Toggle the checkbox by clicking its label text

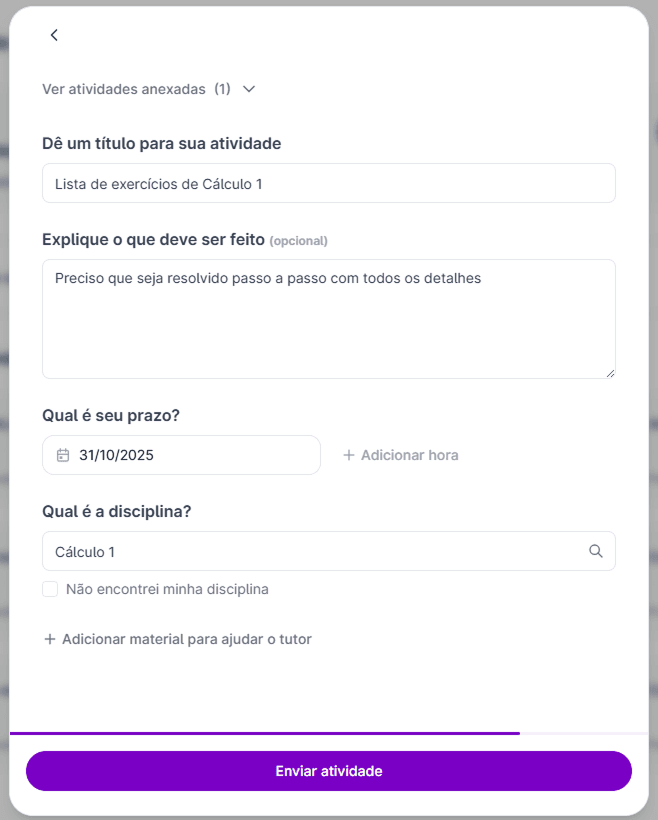click(169, 589)
